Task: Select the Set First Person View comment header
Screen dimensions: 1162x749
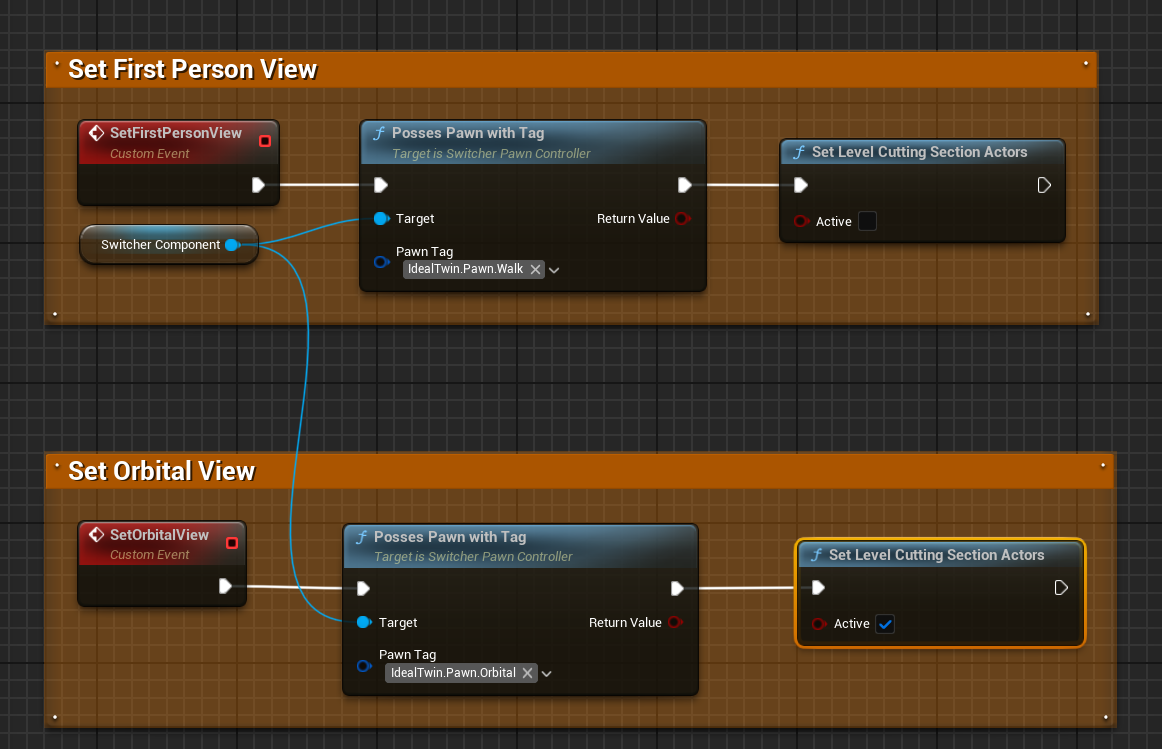Action: pos(192,69)
